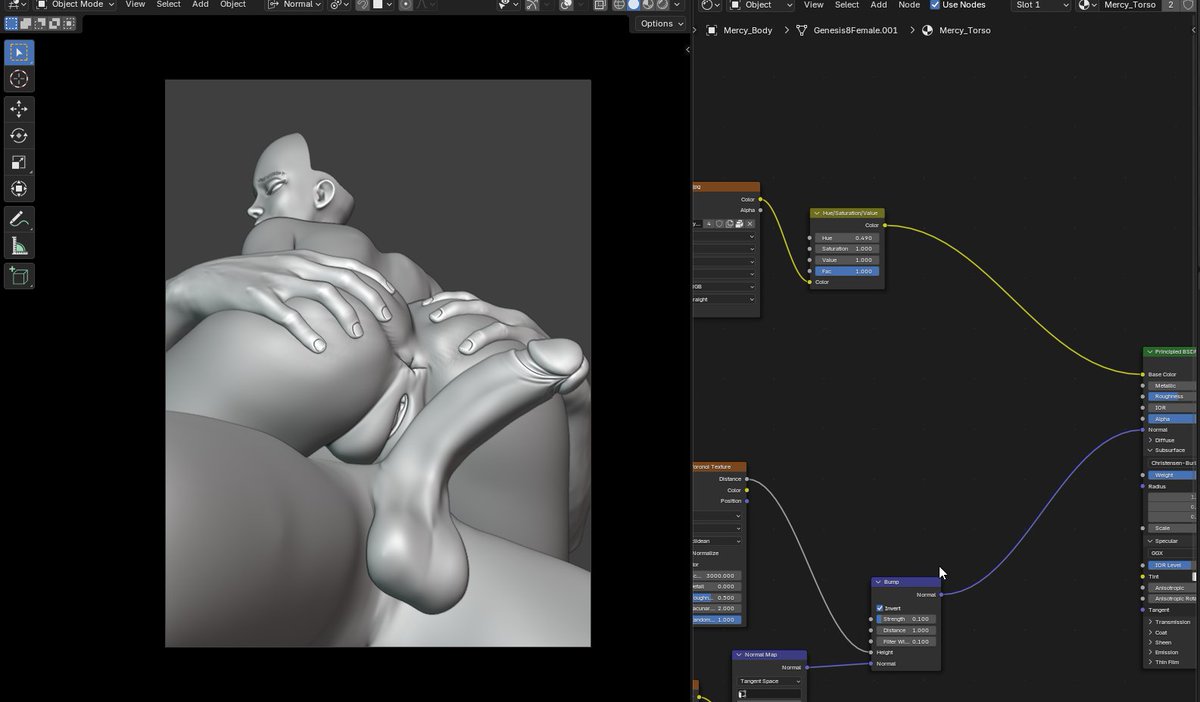Select the Cursor tool
The width and height of the screenshot is (1200, 702).
pos(18,79)
